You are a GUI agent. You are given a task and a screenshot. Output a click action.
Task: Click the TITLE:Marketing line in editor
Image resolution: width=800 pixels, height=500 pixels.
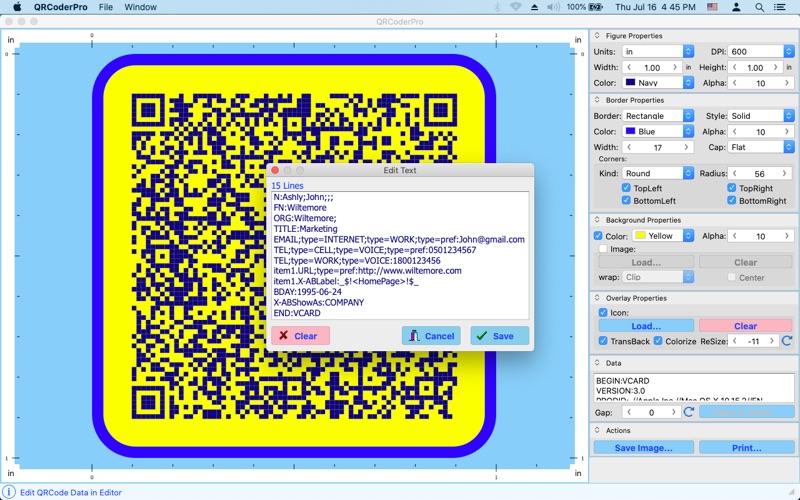(305, 229)
